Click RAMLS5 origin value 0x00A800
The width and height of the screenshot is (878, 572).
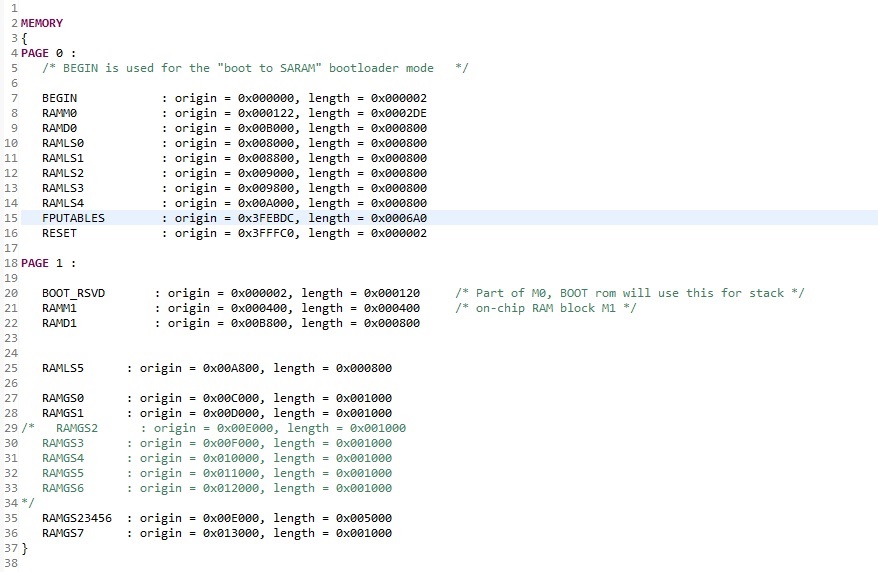coord(231,368)
